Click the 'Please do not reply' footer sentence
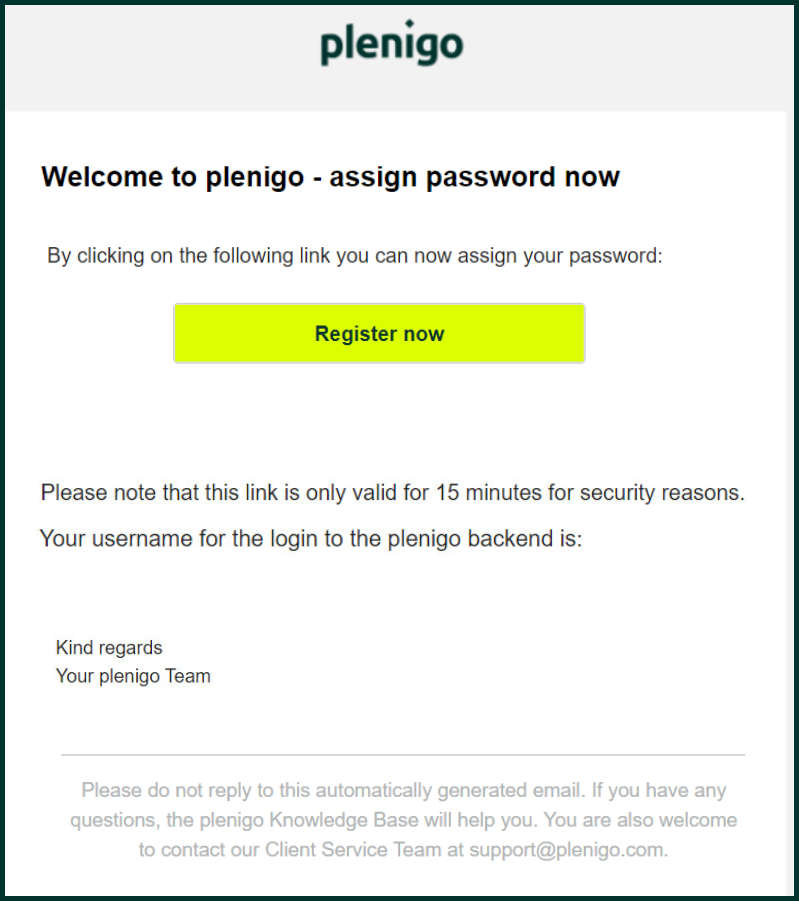799x901 pixels. [333, 790]
